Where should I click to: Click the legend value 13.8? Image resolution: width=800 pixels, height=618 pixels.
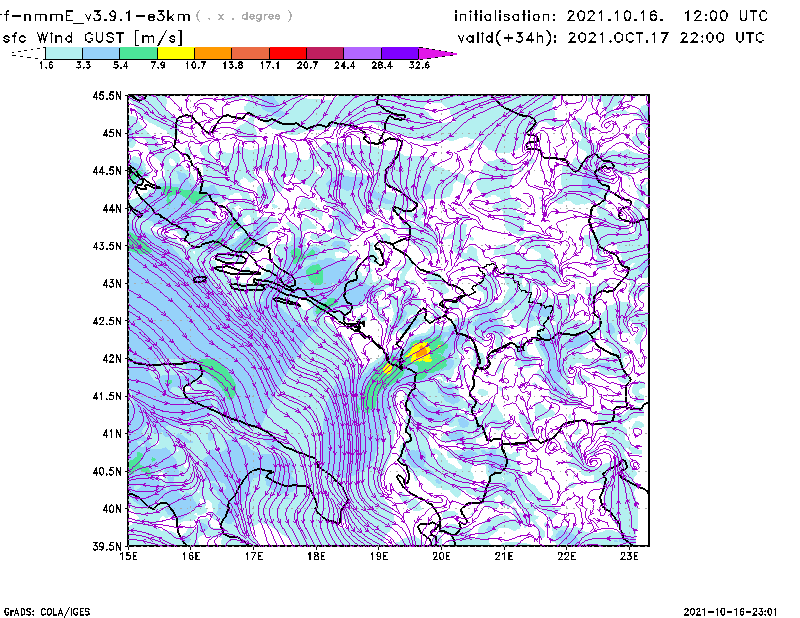pyautogui.click(x=233, y=65)
